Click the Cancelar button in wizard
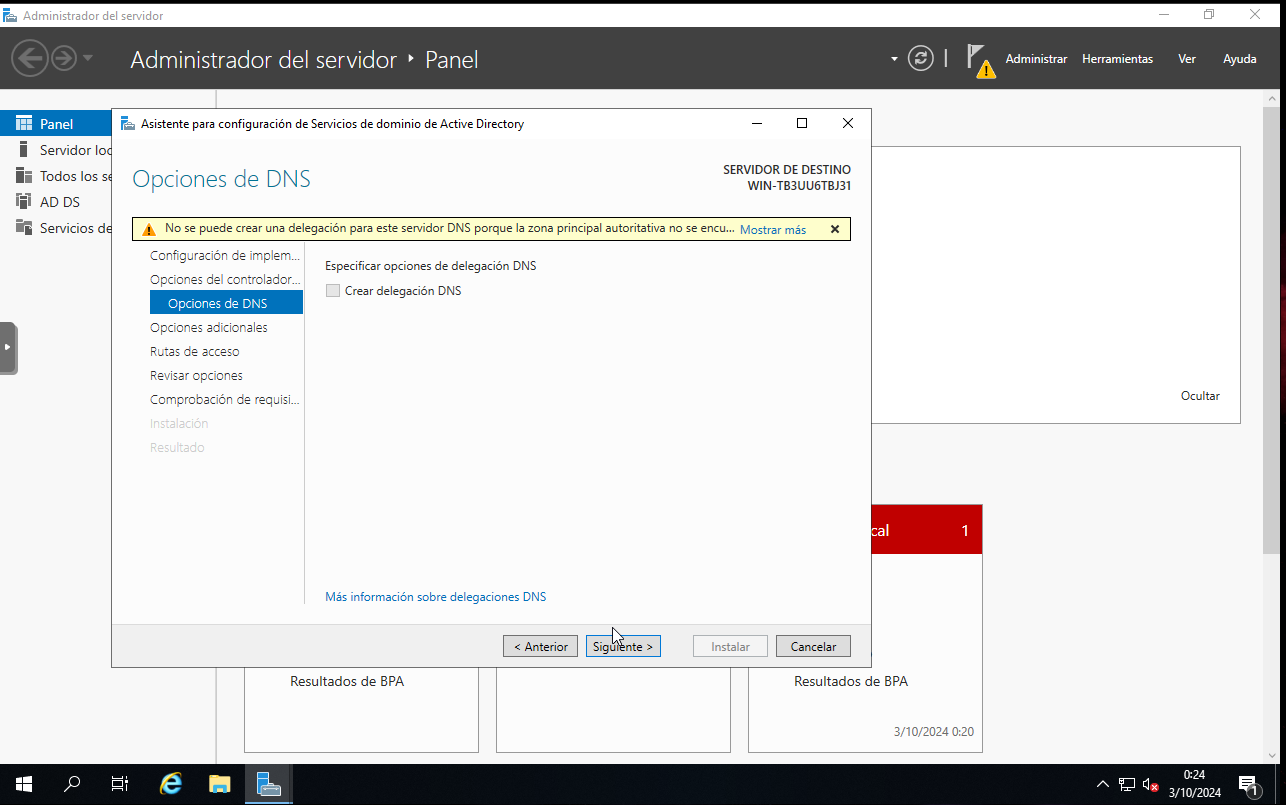 [813, 646]
